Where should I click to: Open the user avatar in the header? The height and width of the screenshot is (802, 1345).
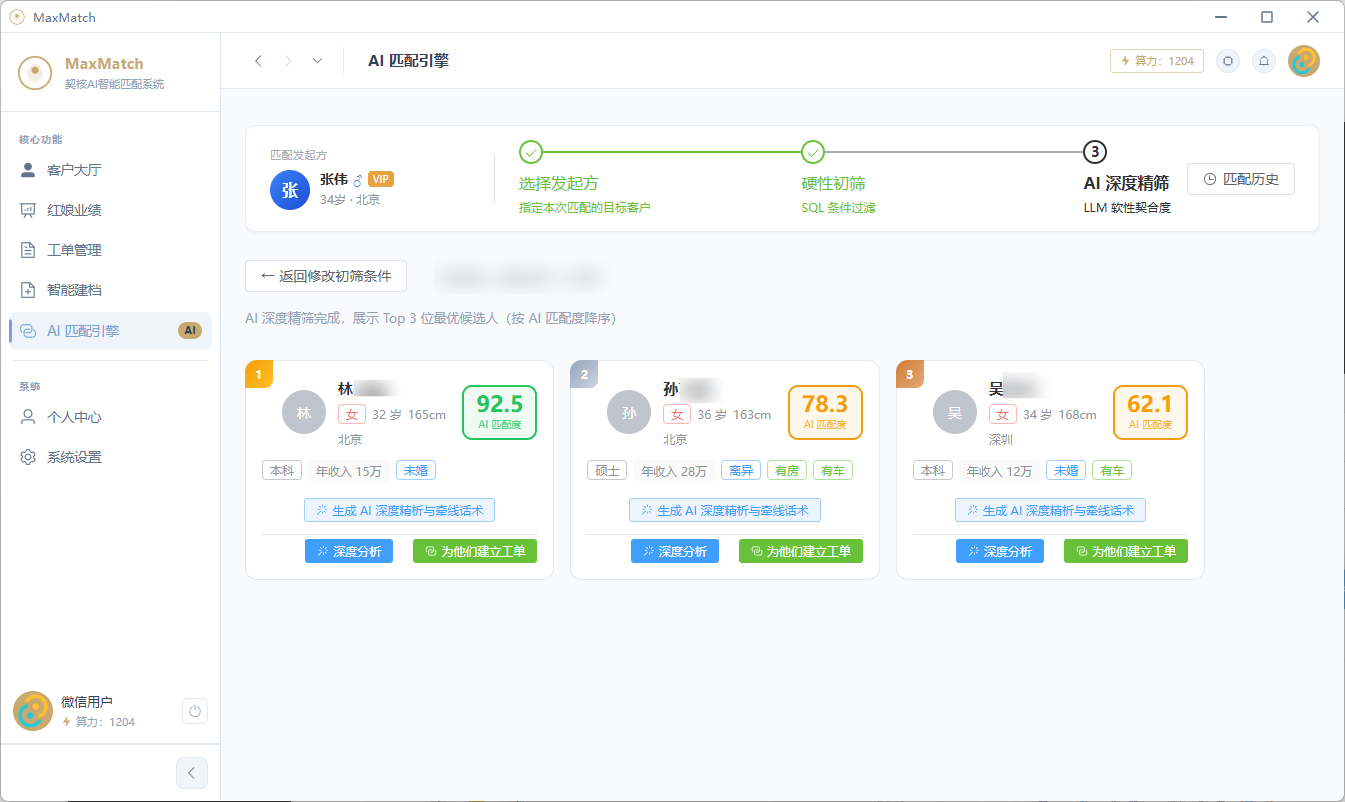coord(1304,61)
